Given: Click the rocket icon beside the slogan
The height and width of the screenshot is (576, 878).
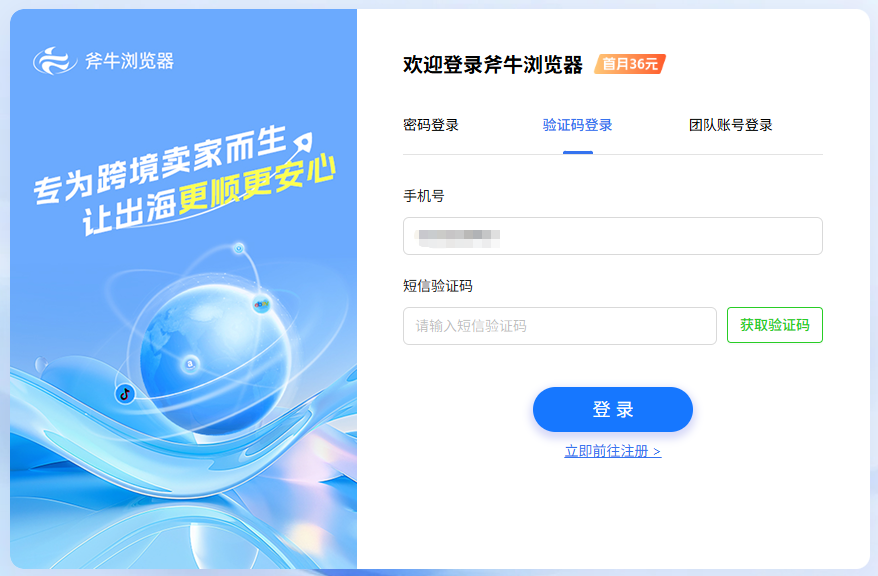Looking at the screenshot, I should [303, 142].
